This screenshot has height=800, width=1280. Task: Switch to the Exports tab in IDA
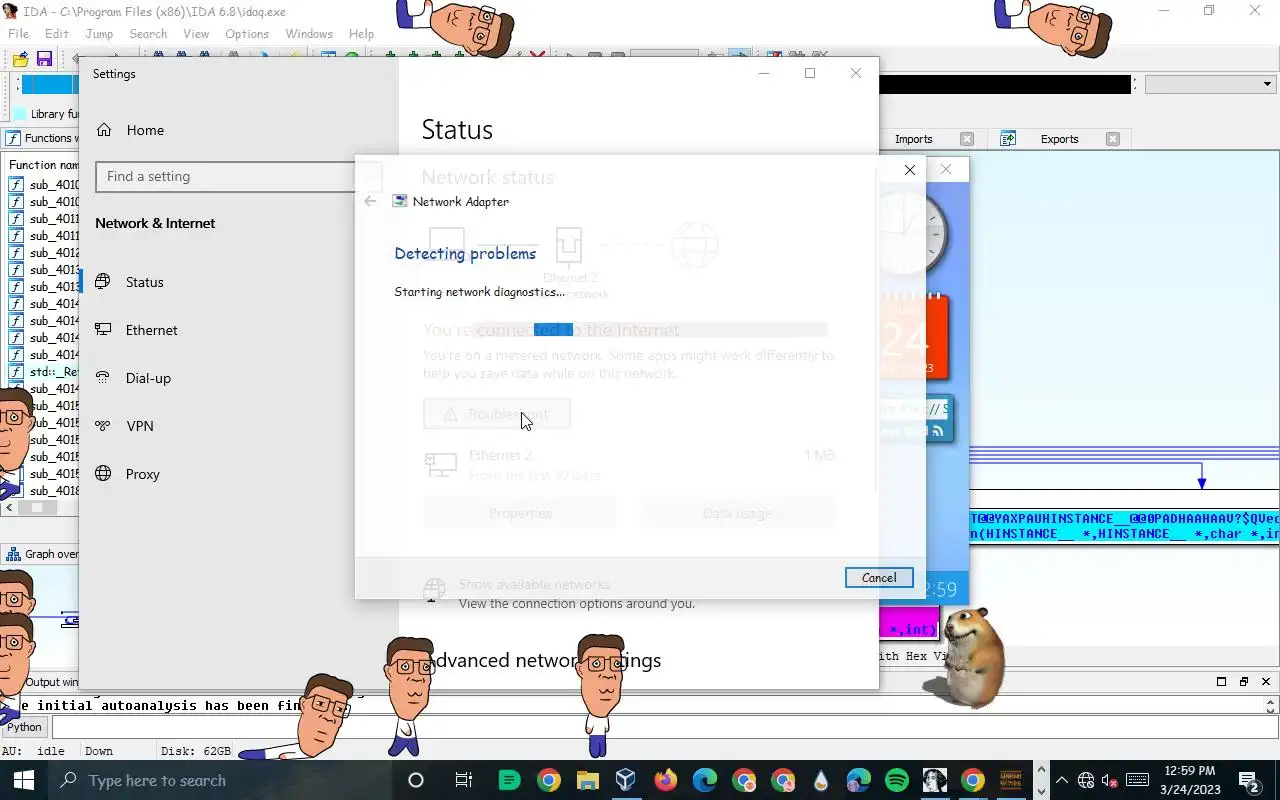[1059, 139]
